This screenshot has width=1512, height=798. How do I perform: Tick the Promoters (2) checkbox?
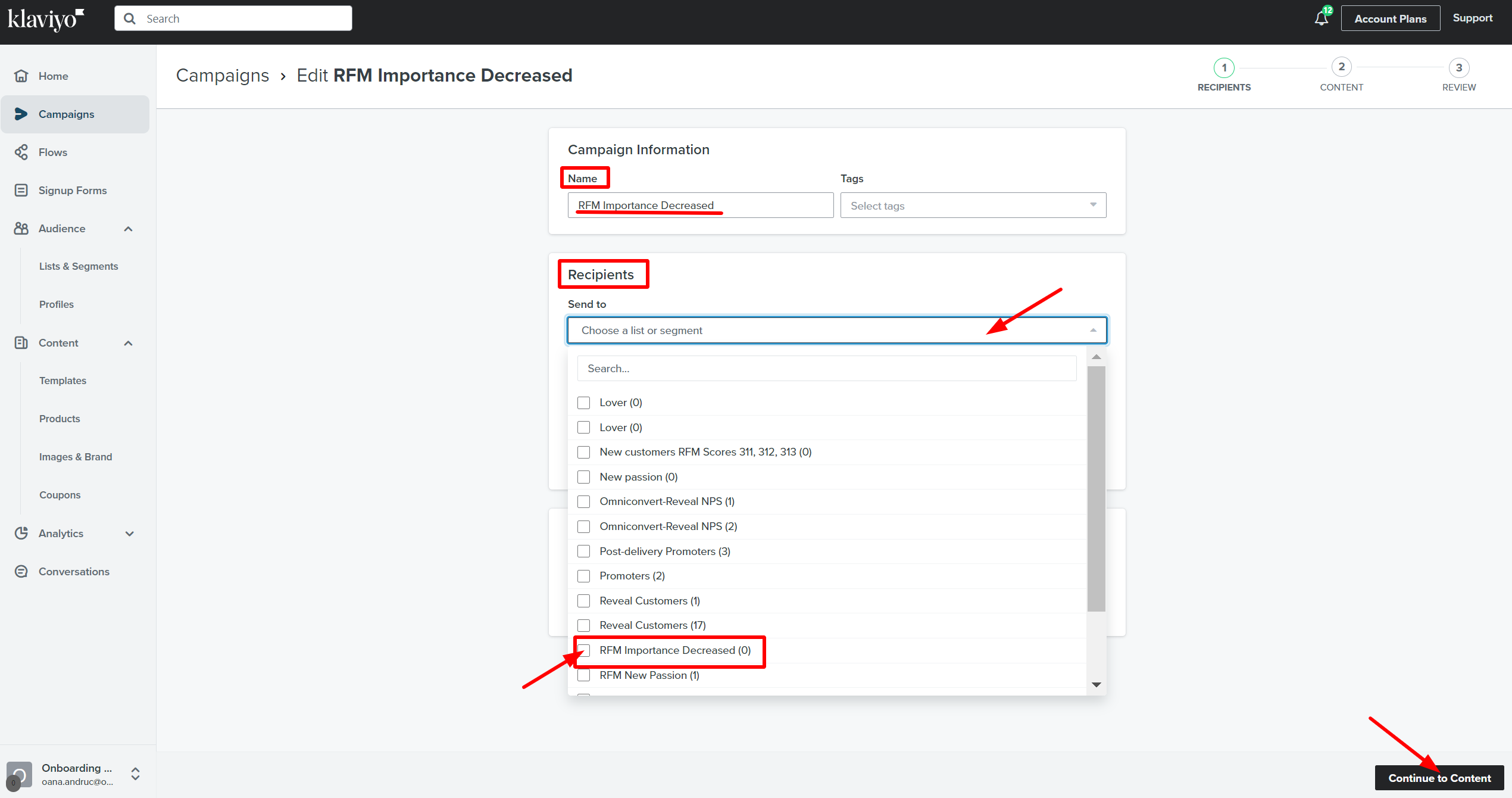(584, 576)
